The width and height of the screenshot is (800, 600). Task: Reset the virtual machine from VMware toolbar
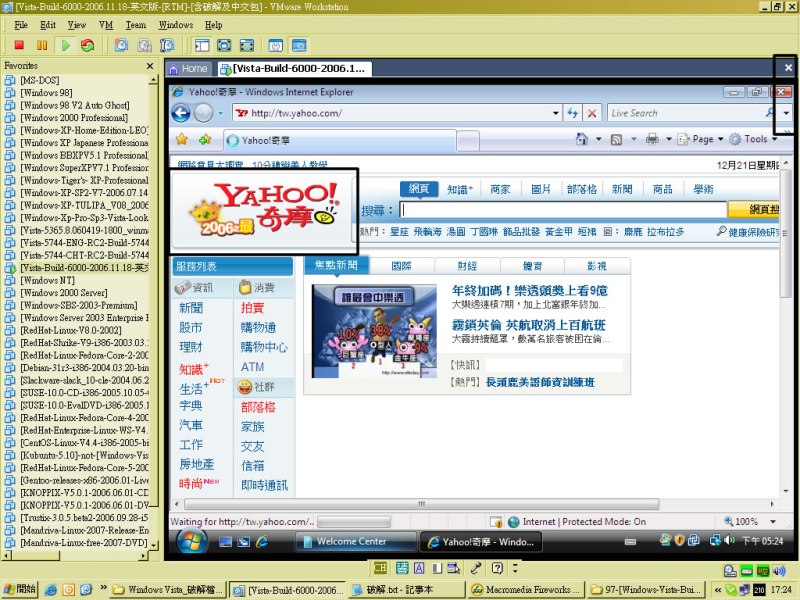coord(87,45)
